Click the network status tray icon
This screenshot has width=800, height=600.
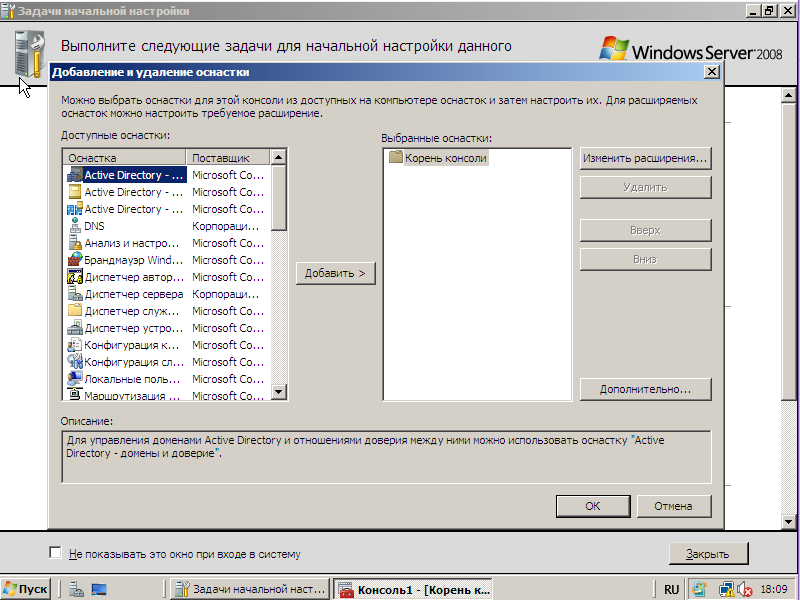(x=726, y=590)
